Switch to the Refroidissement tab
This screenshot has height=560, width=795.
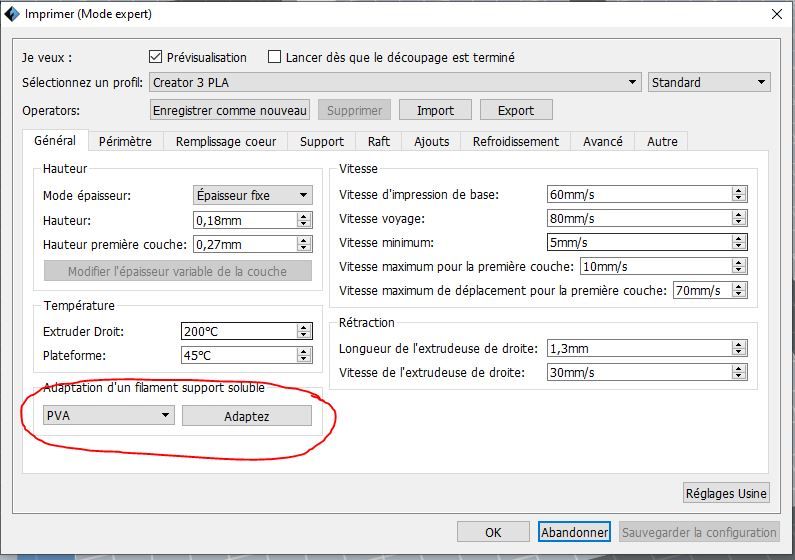(x=516, y=141)
